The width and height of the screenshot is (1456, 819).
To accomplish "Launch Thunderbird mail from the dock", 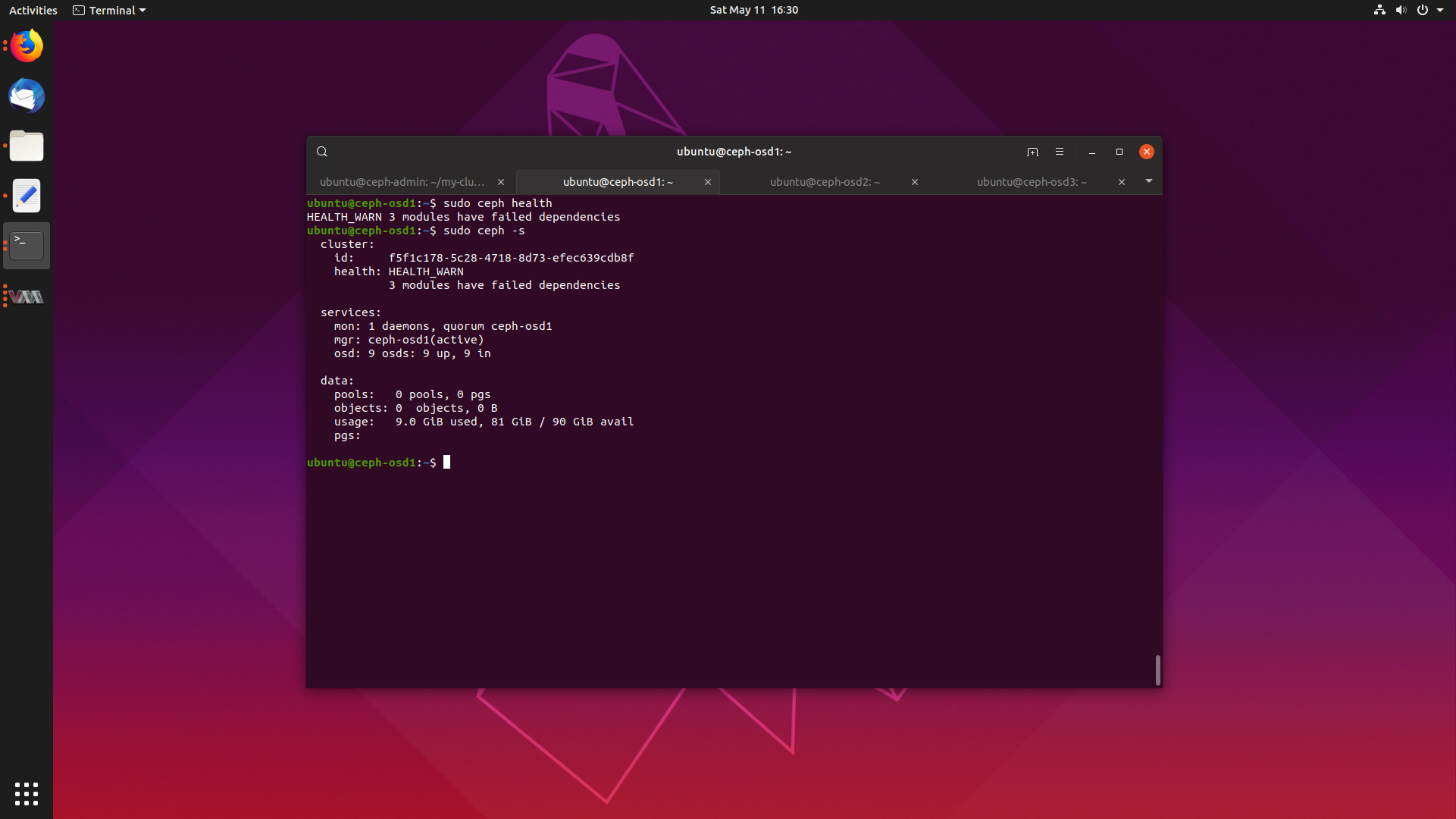I will pos(27,96).
